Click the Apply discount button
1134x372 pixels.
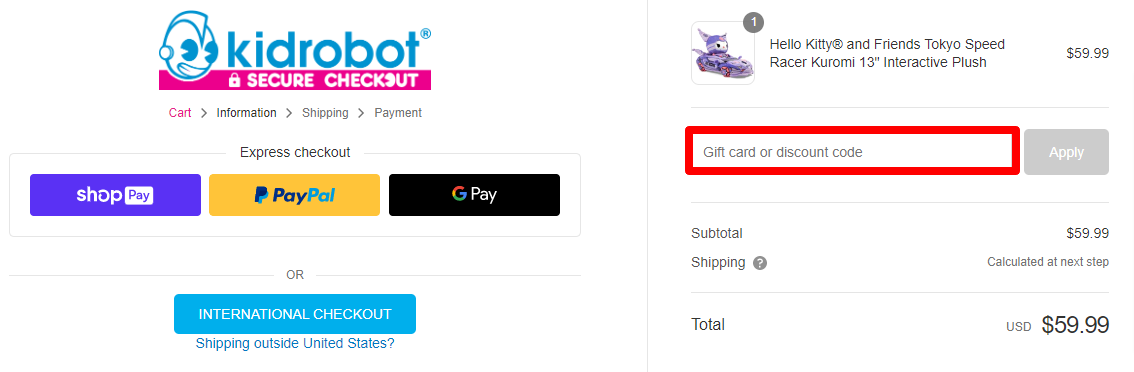(x=1066, y=152)
